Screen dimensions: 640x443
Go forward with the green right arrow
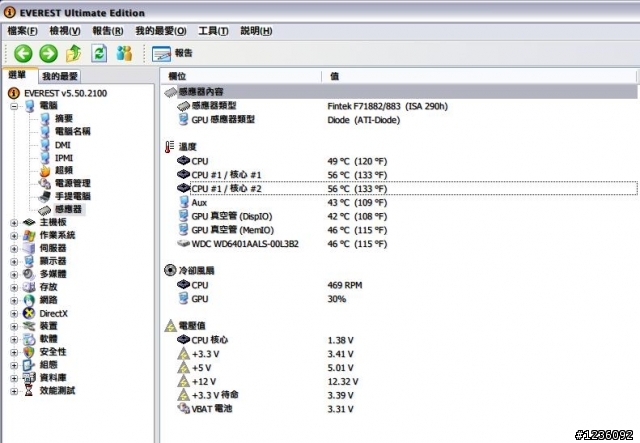click(48, 53)
